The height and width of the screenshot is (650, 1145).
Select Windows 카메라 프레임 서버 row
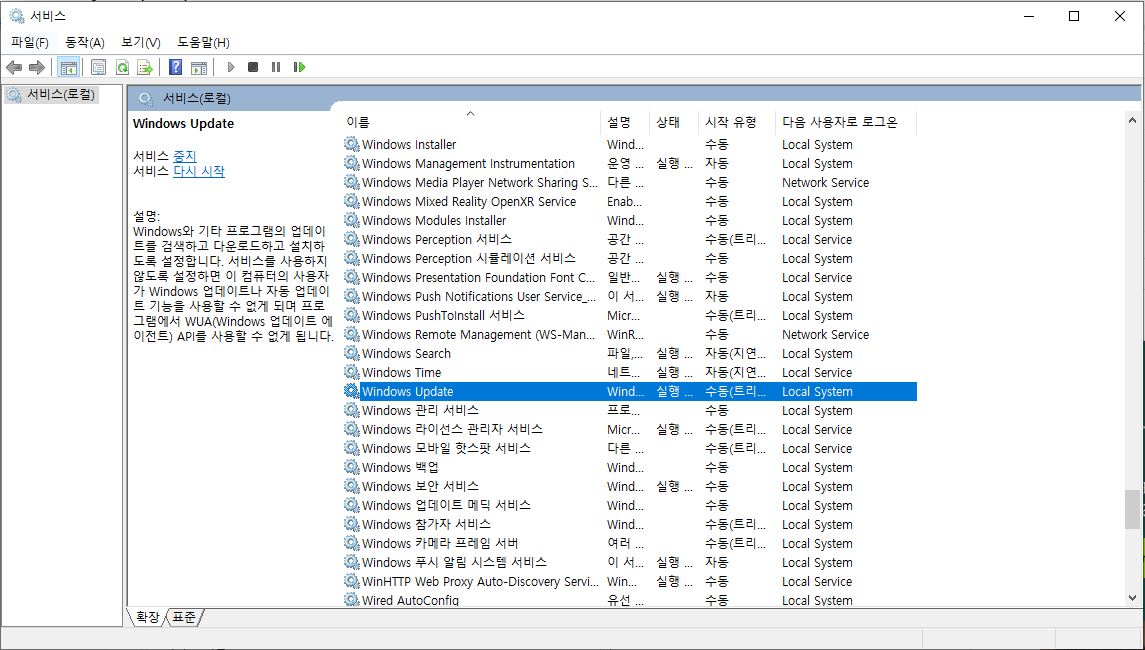coord(629,543)
